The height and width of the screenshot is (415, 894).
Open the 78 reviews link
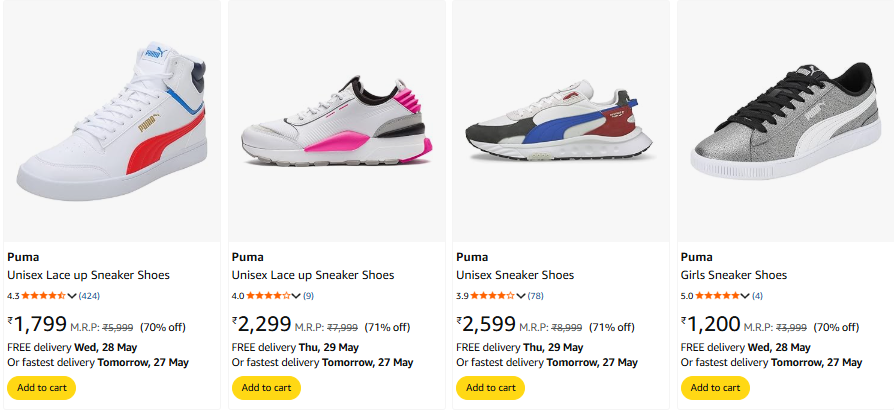click(x=535, y=296)
